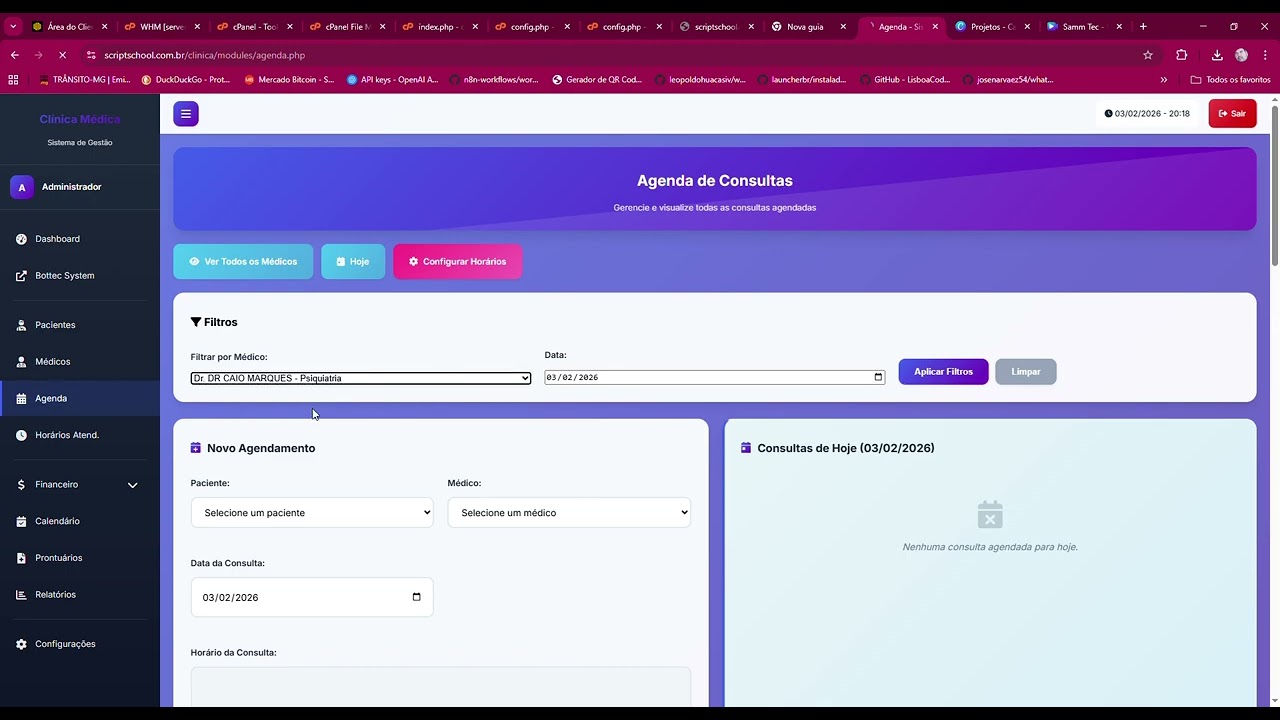Image resolution: width=1280 pixels, height=720 pixels.
Task: Open Mercado Bitcoin bookmark
Action: 289,79
